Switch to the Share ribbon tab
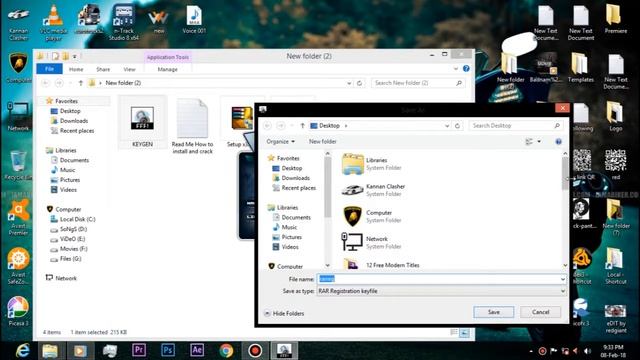 click(103, 69)
